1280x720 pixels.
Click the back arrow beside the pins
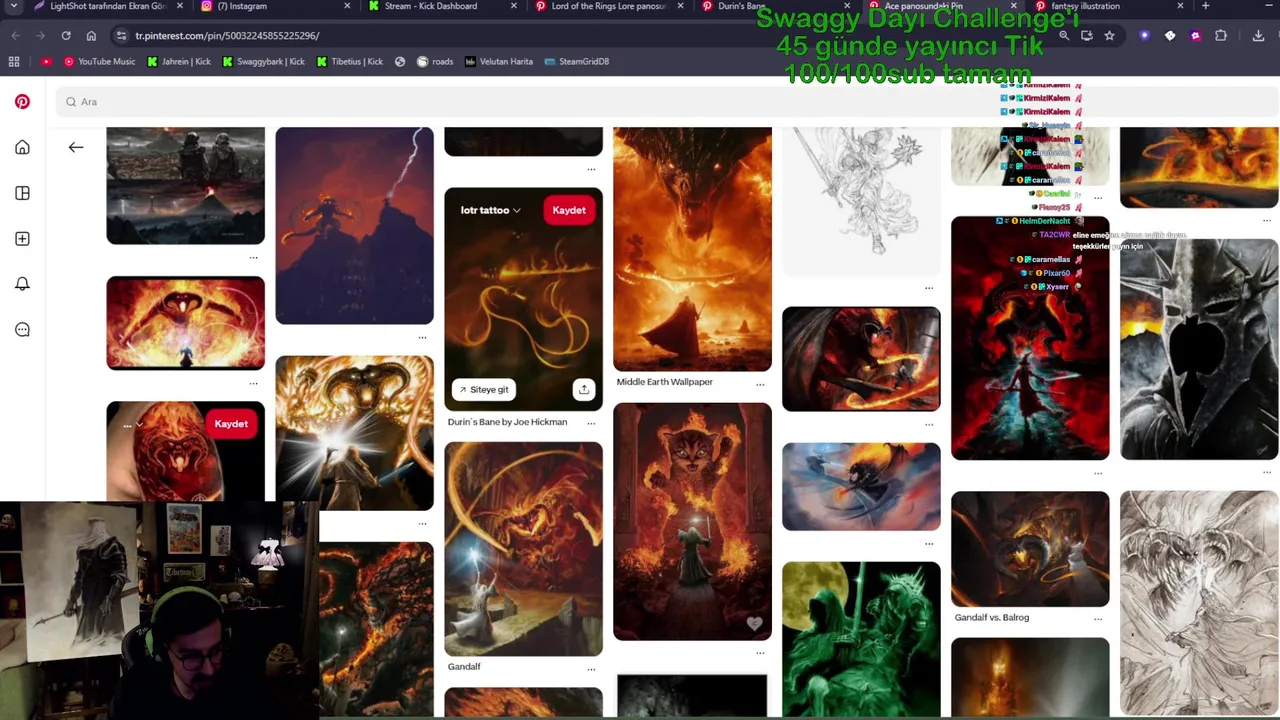[x=76, y=147]
